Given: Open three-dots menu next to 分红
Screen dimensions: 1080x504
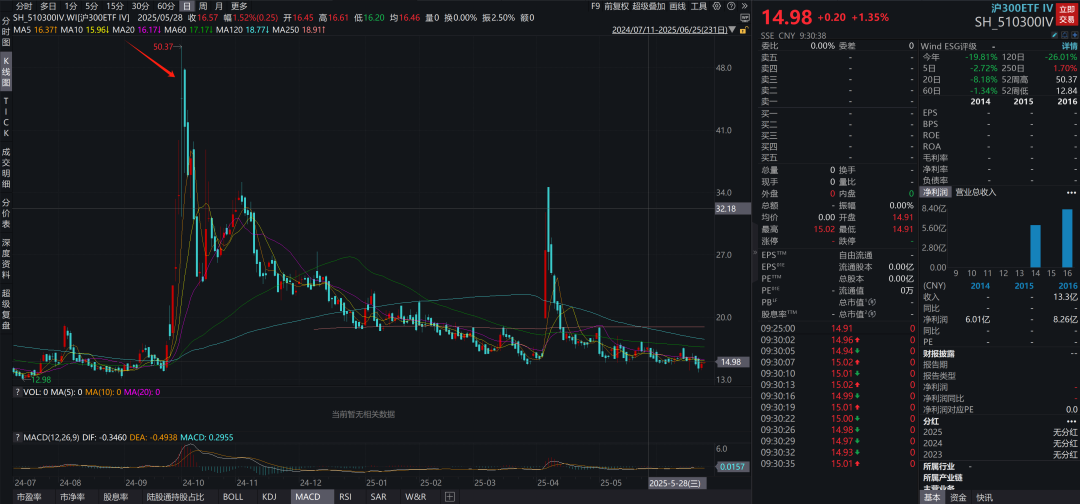Looking at the screenshot, I should pos(1071,421).
